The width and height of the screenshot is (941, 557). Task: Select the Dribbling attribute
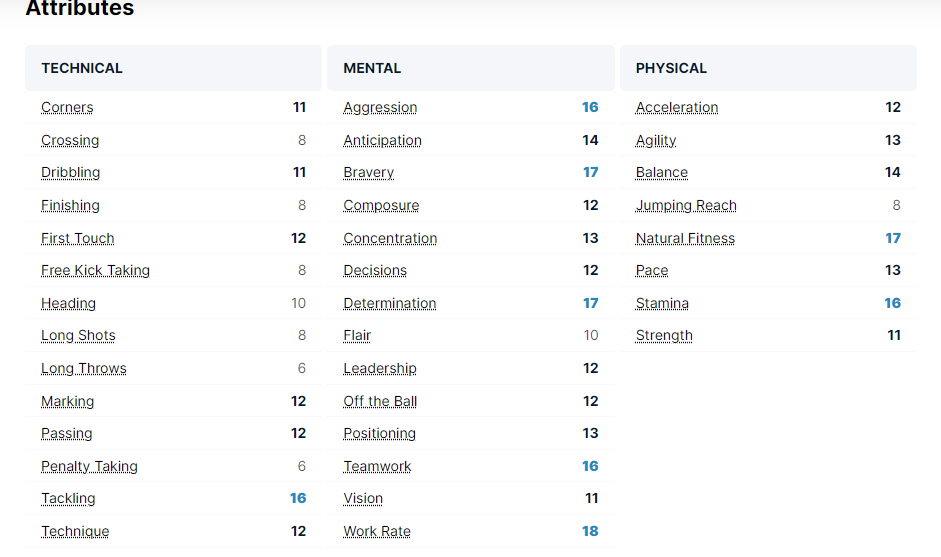point(70,172)
